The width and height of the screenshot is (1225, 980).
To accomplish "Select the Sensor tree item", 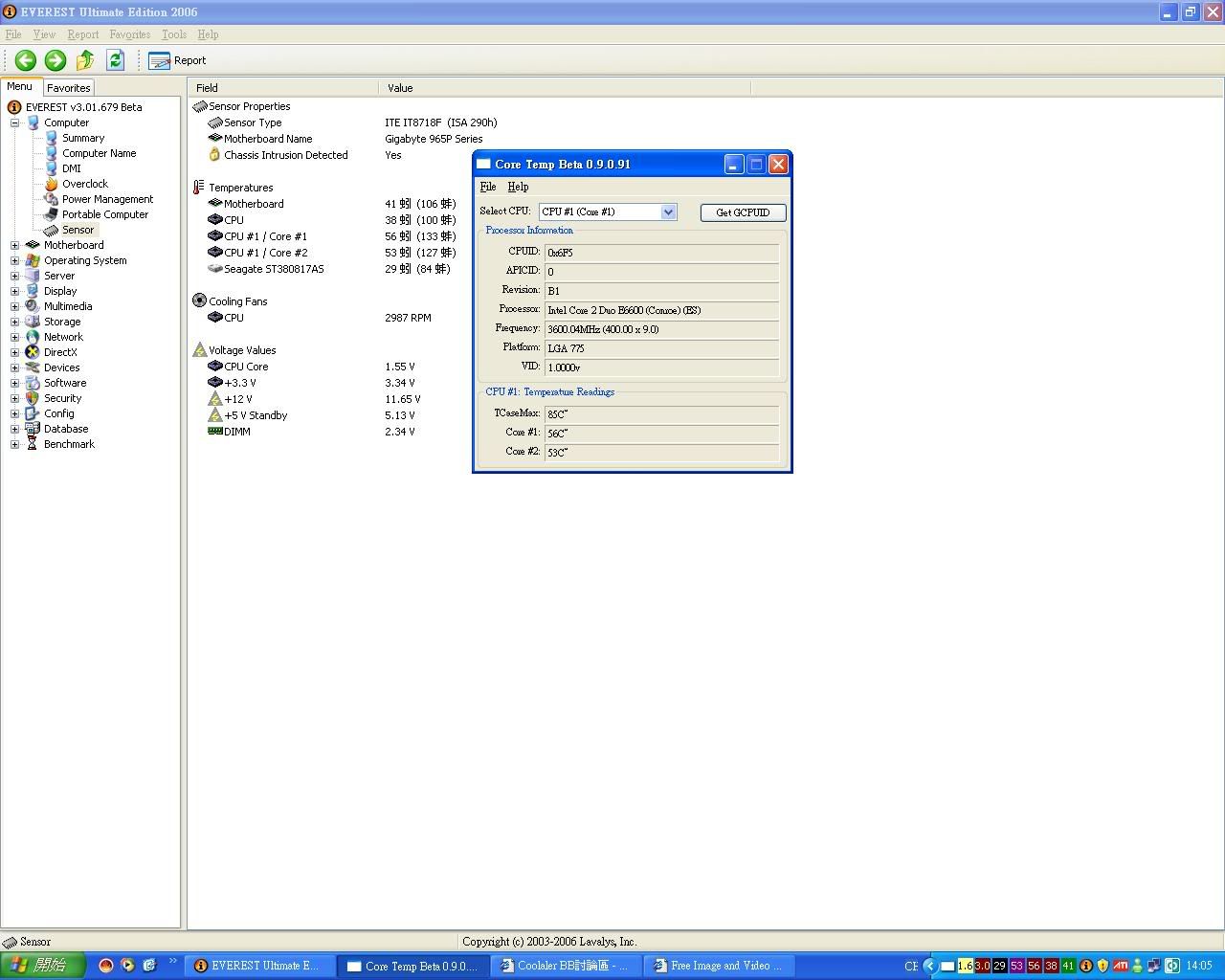I will (78, 230).
